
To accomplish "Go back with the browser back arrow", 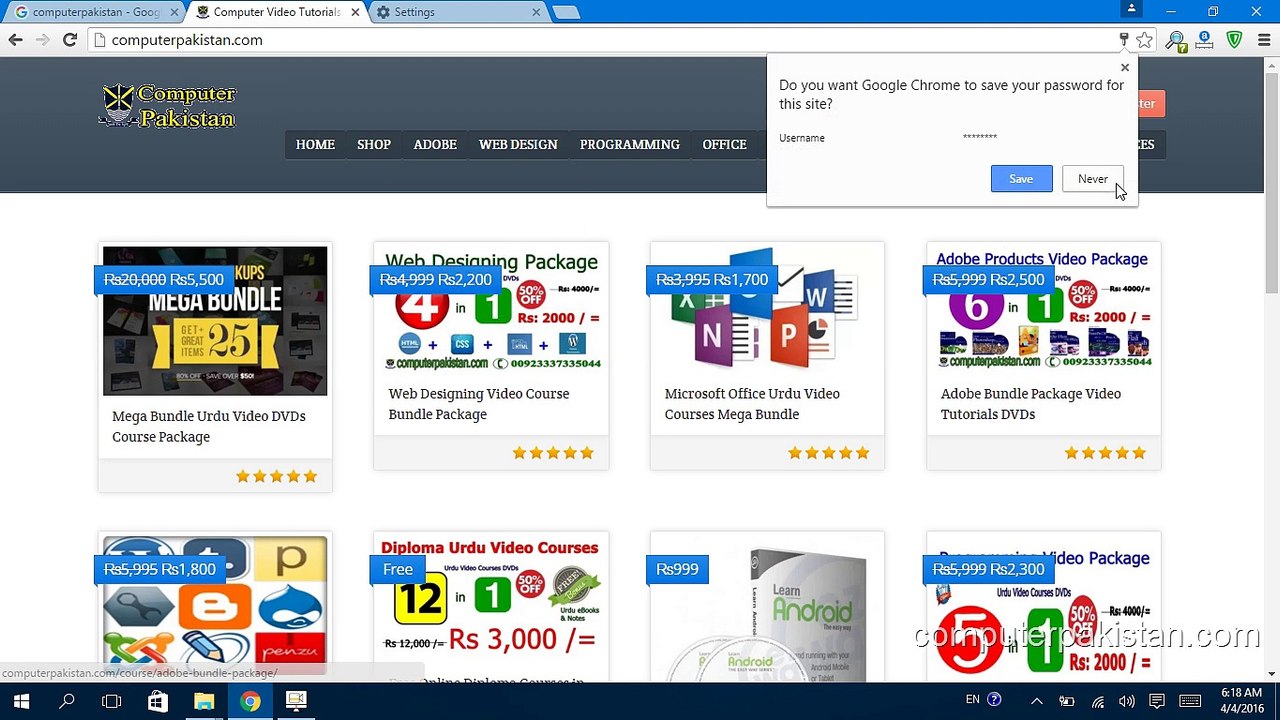I will click(x=15, y=40).
